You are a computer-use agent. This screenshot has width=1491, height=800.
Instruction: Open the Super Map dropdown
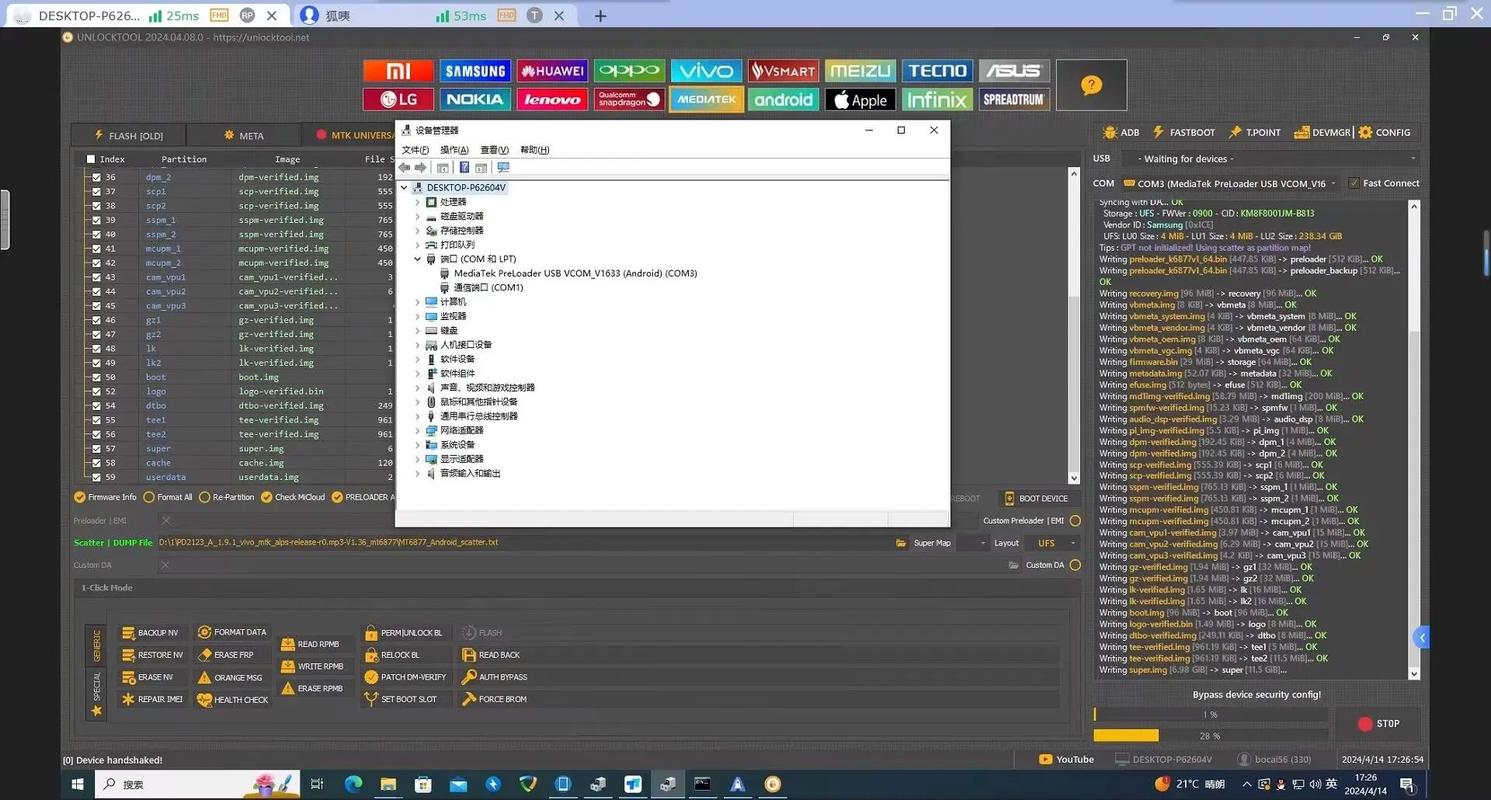point(971,543)
